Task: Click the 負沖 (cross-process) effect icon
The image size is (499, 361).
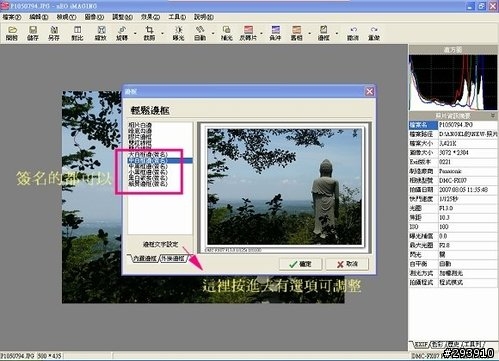Action: click(275, 33)
